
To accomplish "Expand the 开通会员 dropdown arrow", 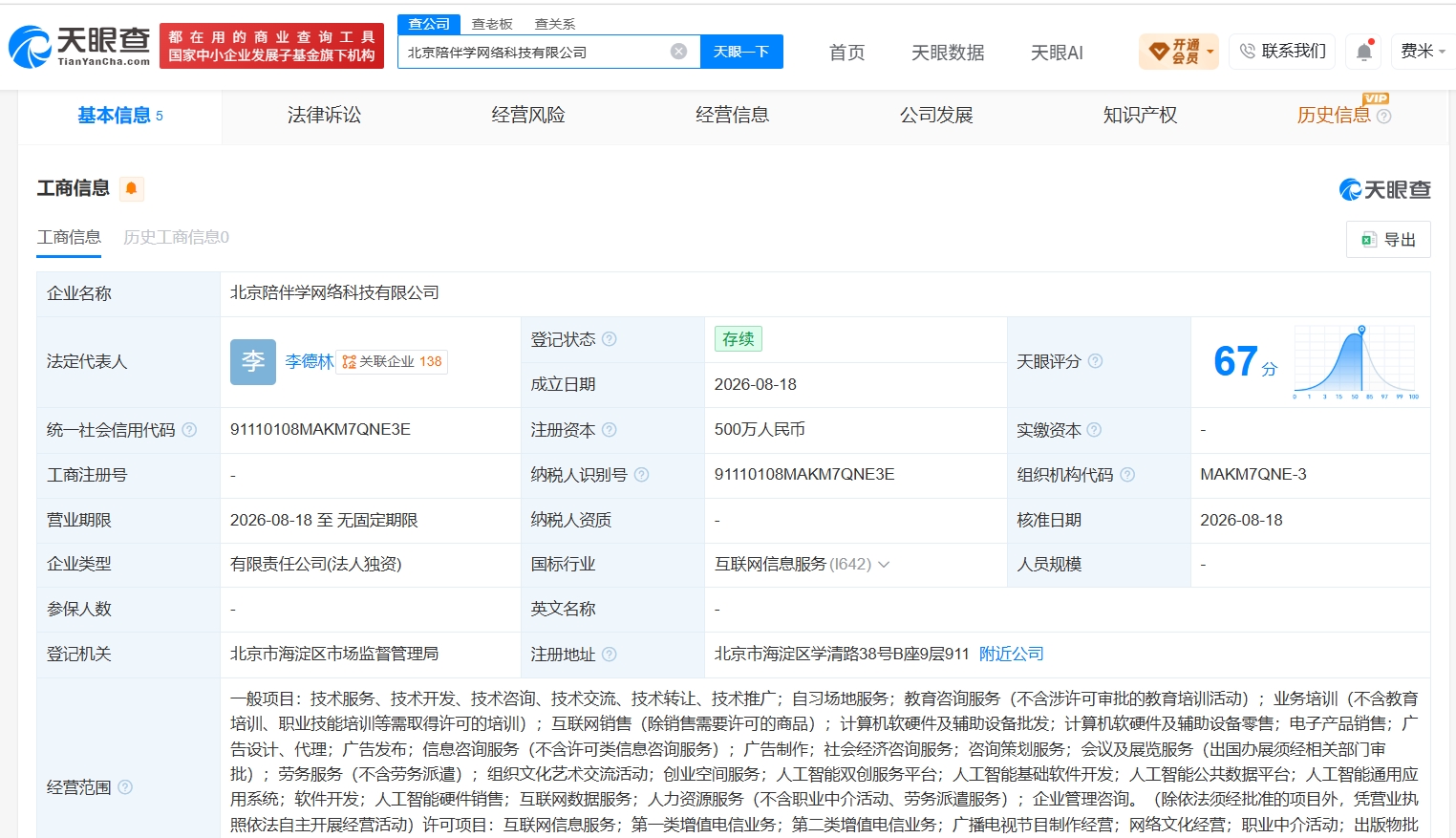I will coord(1210,52).
